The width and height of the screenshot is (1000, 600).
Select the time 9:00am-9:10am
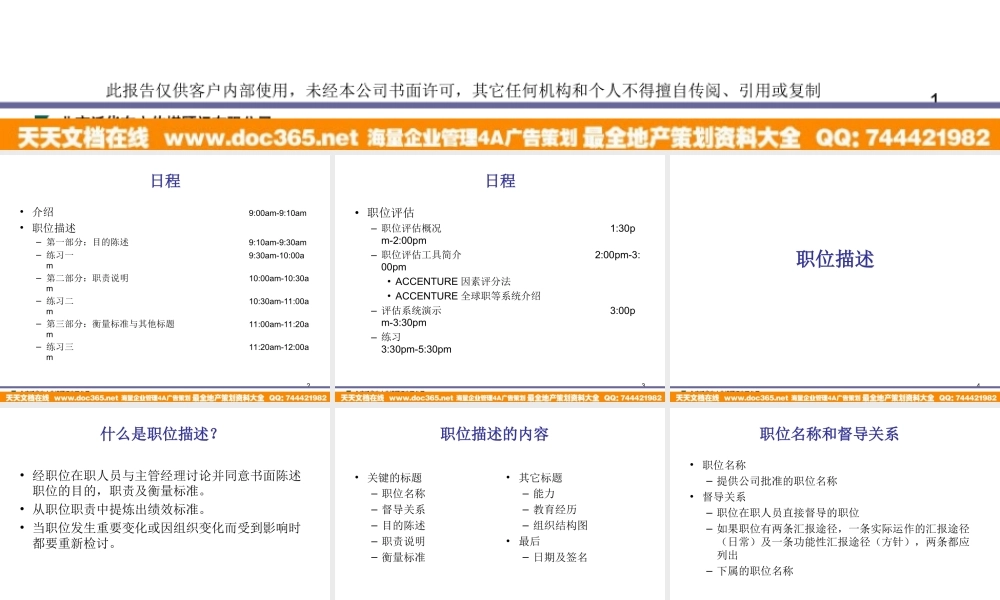(277, 213)
